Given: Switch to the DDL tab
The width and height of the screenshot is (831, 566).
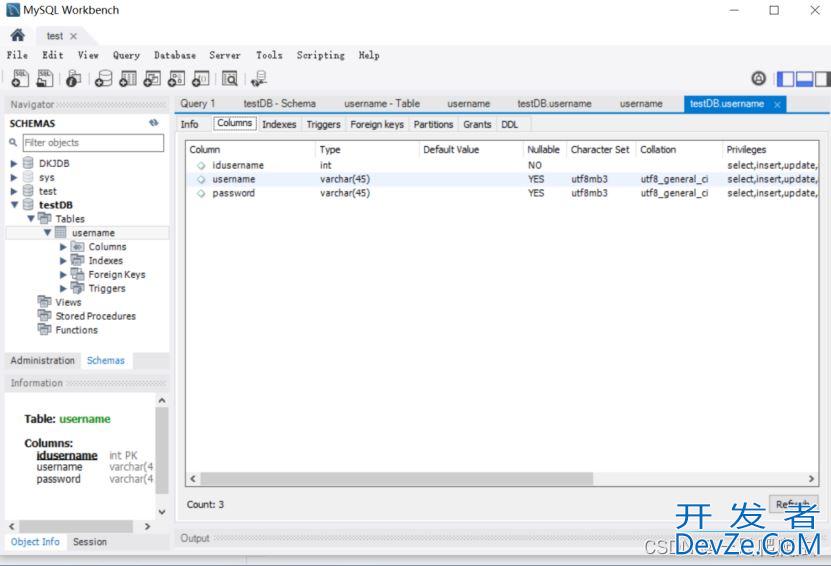Looking at the screenshot, I should pos(509,124).
